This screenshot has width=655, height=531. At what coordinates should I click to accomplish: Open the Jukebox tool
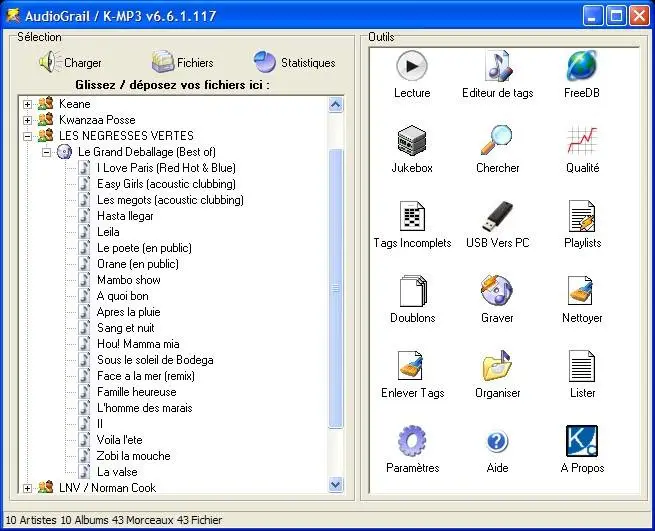412,149
